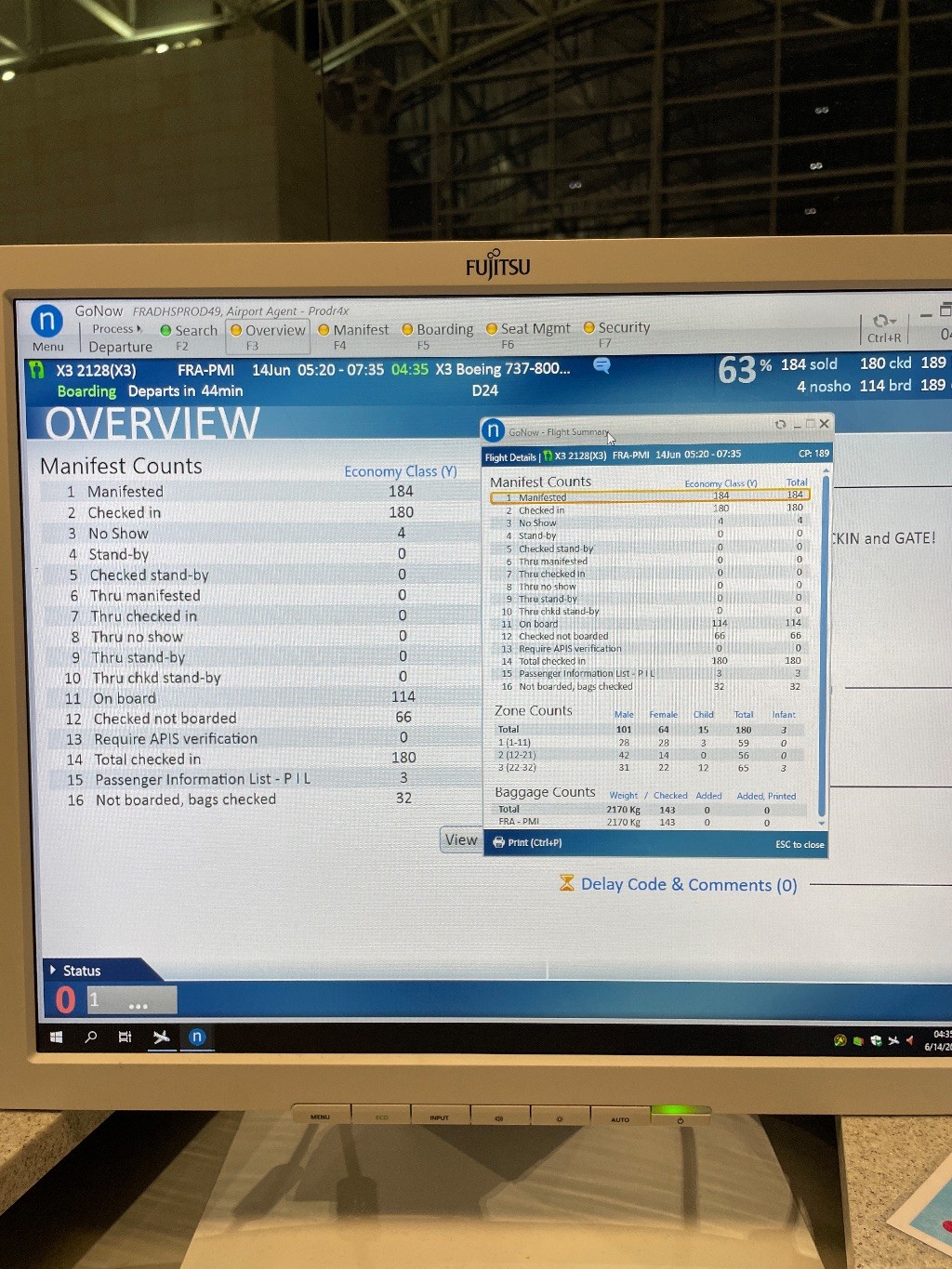Screen dimensions: 952x1269
Task: Click the refresh Ctrl+R icon
Action: coord(883,322)
